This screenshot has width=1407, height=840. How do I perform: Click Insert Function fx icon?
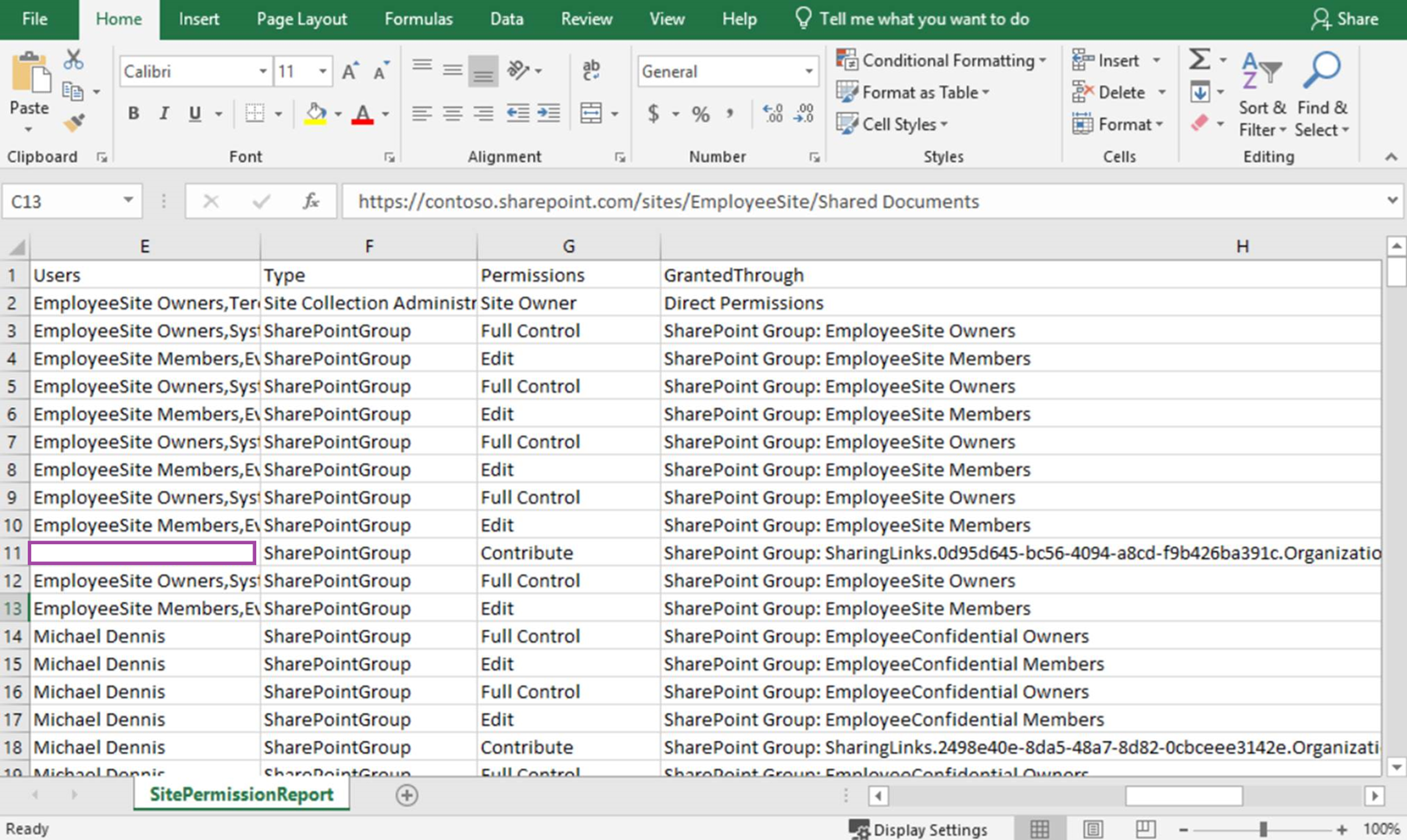click(x=311, y=201)
